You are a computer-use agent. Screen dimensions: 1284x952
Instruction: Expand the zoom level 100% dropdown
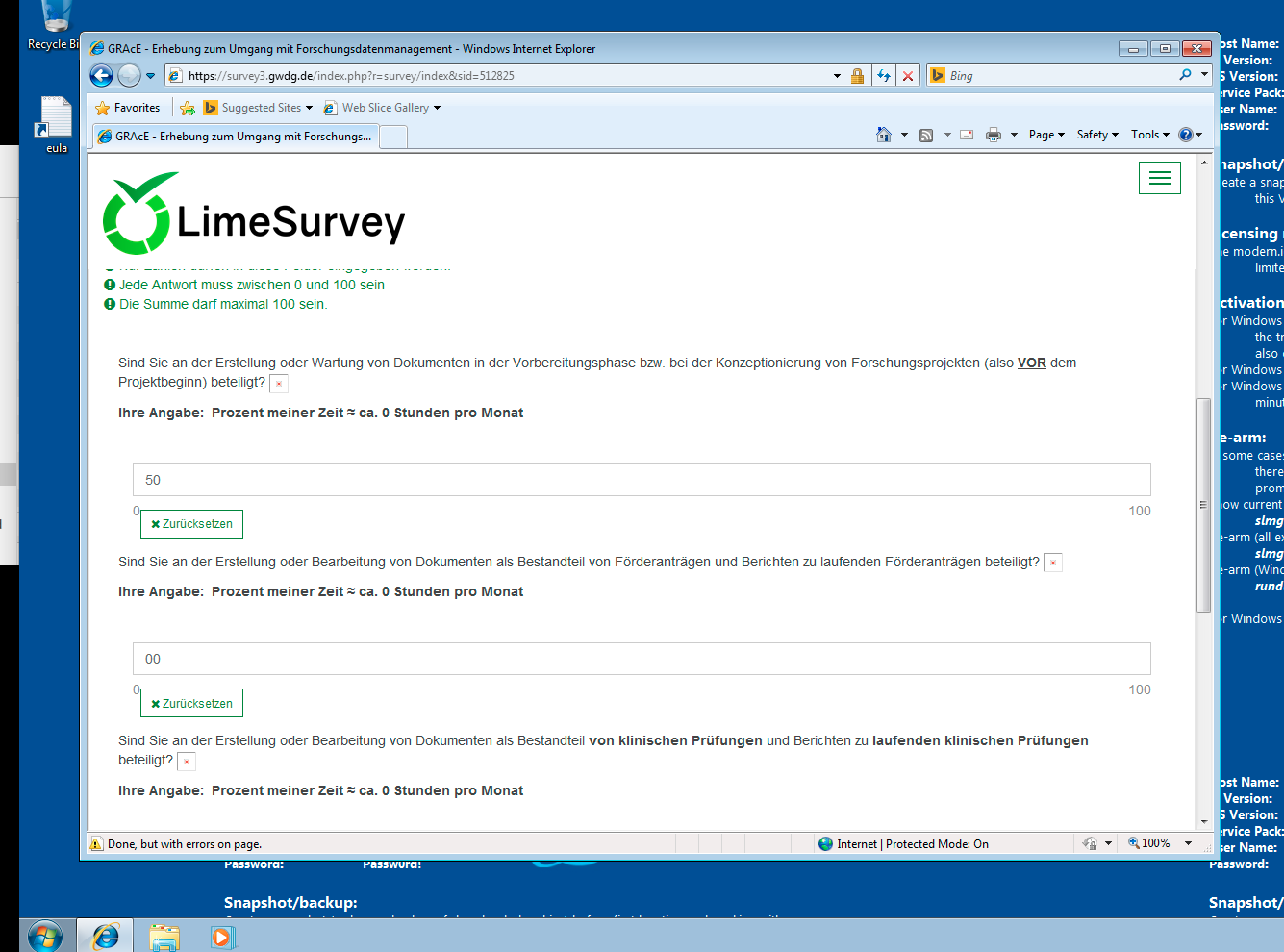(x=1189, y=843)
